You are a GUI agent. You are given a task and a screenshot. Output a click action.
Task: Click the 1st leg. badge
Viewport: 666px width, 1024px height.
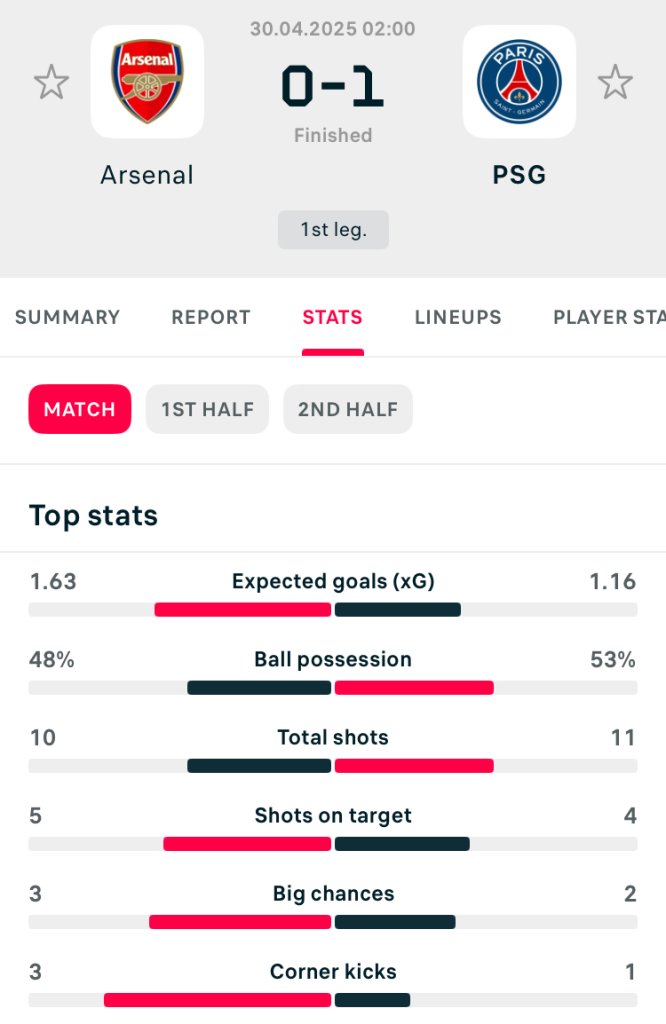coord(333,230)
